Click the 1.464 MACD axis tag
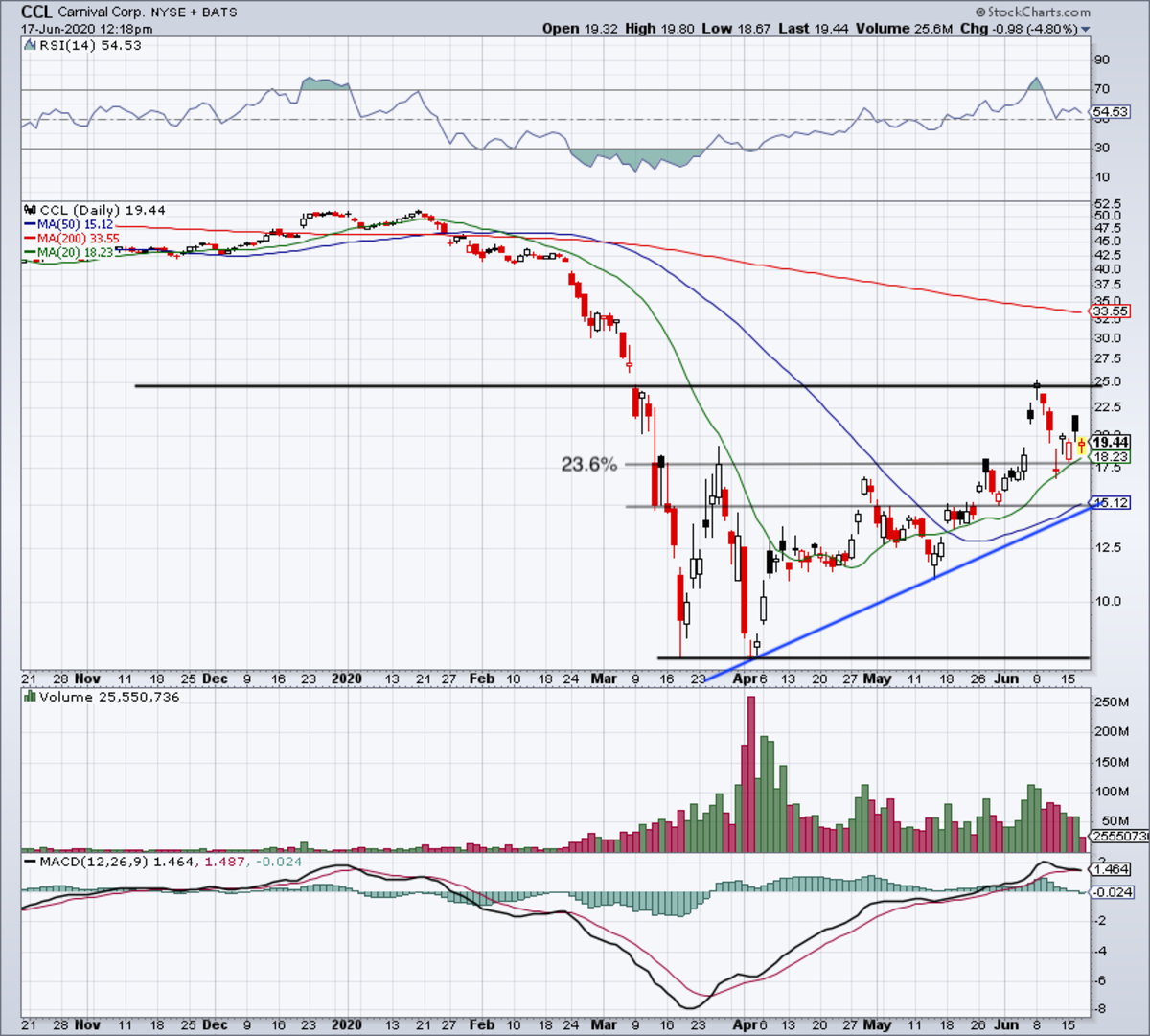Image resolution: width=1150 pixels, height=1036 pixels. (x=1111, y=869)
